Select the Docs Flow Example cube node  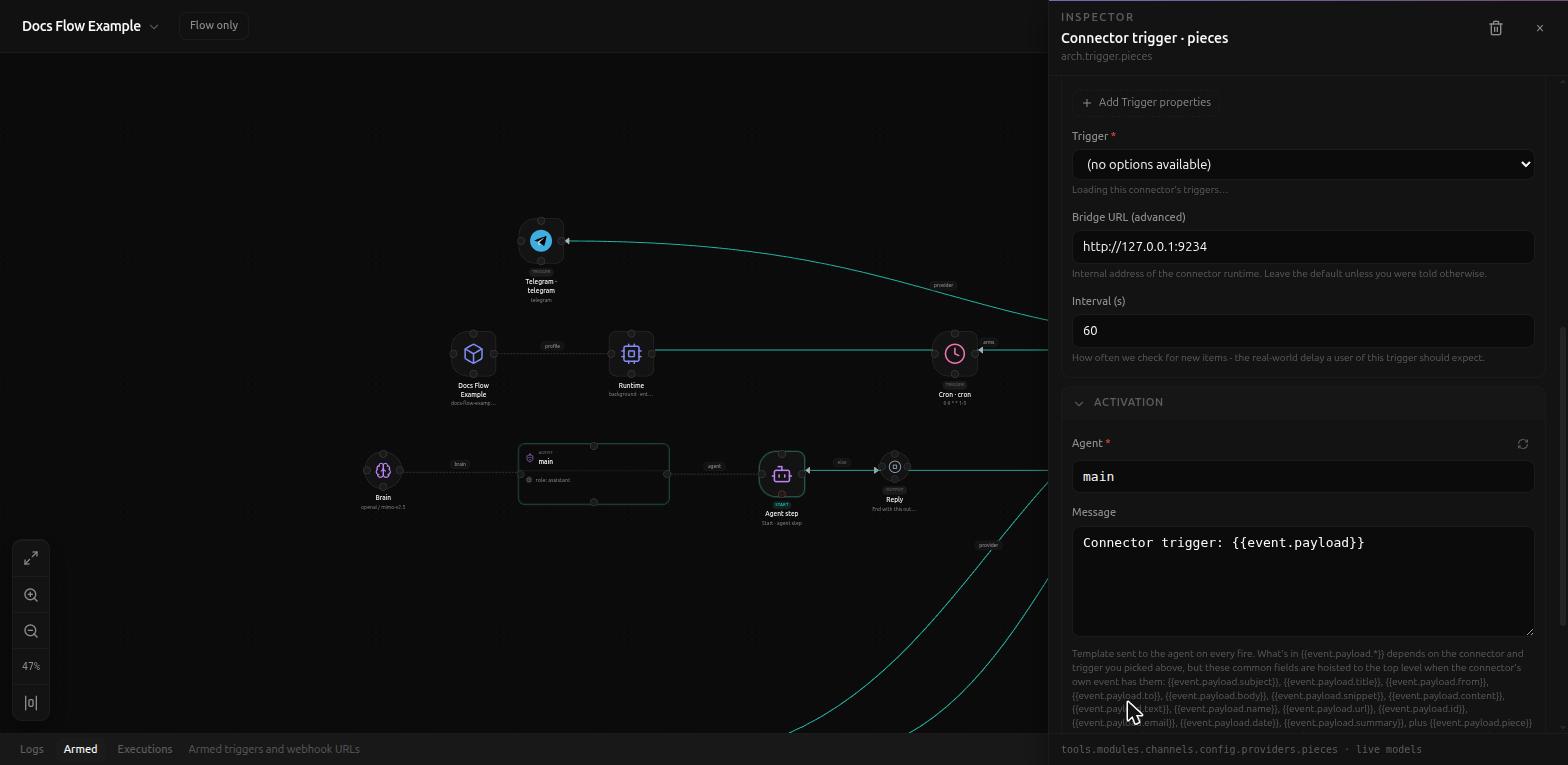474,354
